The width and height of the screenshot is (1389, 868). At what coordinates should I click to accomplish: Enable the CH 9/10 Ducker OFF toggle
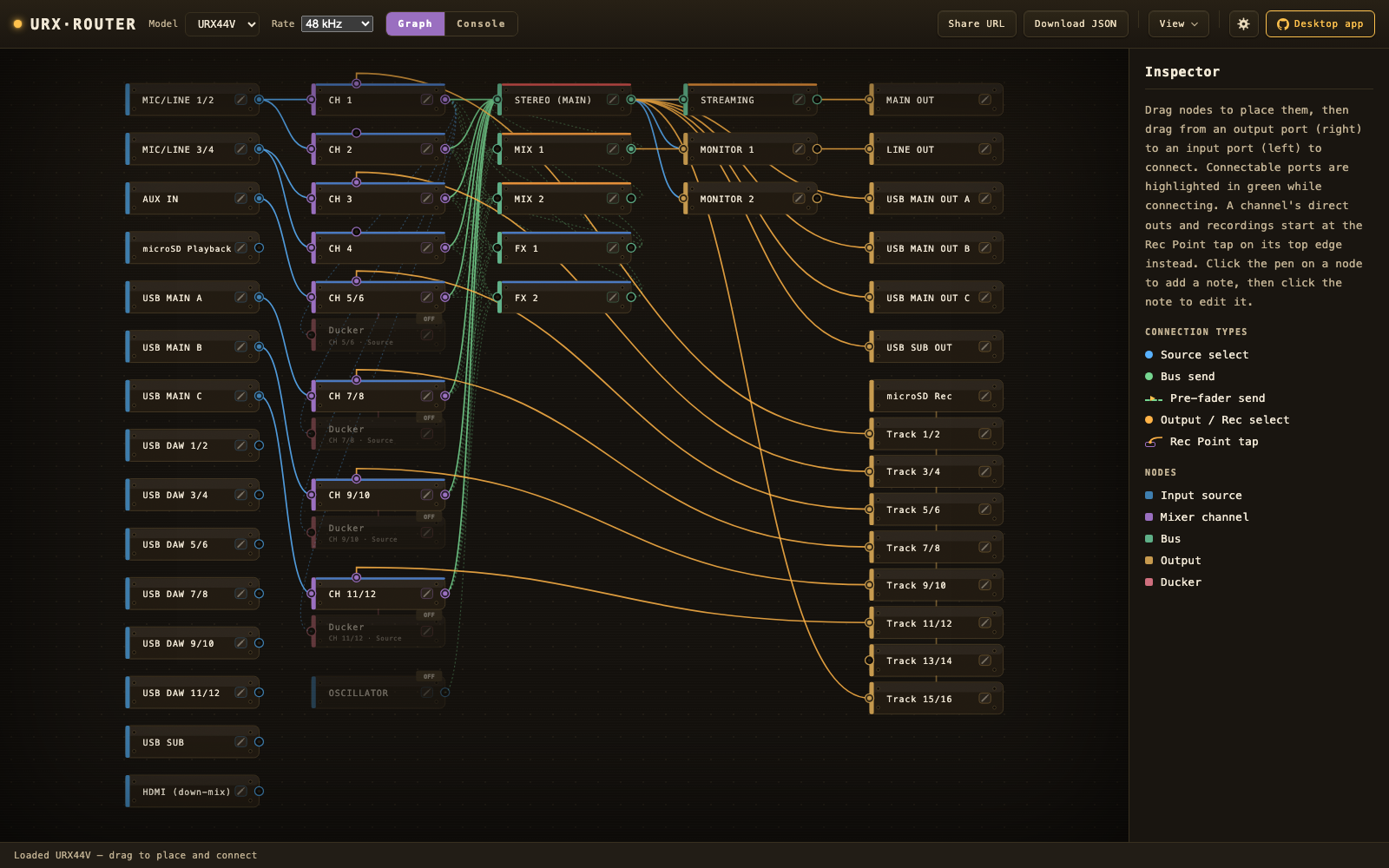pyautogui.click(x=429, y=517)
